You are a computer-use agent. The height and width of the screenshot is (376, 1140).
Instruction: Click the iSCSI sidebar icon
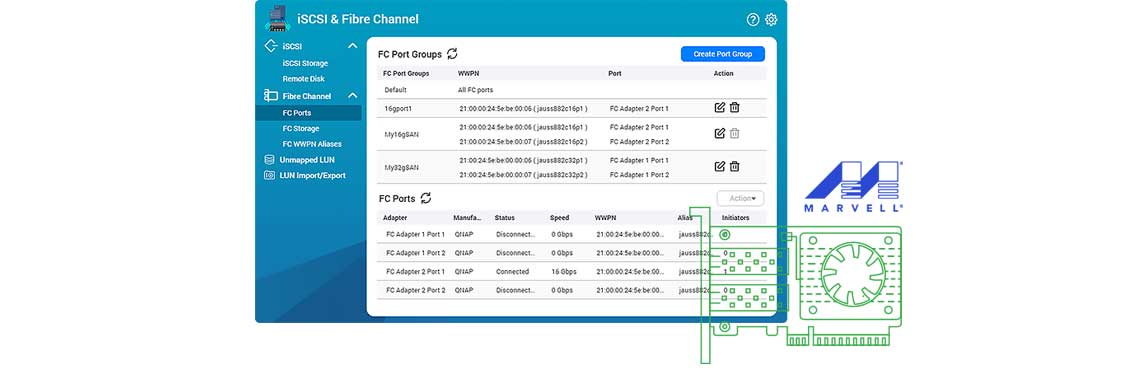pyautogui.click(x=270, y=46)
